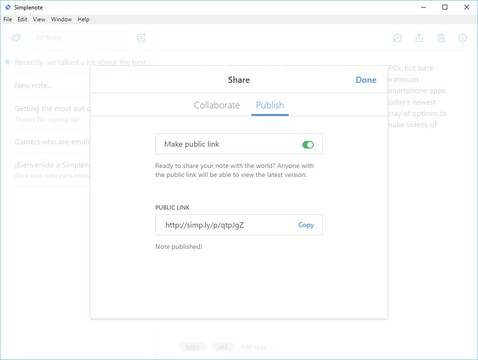Image resolution: width=478 pixels, height=360 pixels.
Task: Copy the public link
Action: tap(306, 225)
